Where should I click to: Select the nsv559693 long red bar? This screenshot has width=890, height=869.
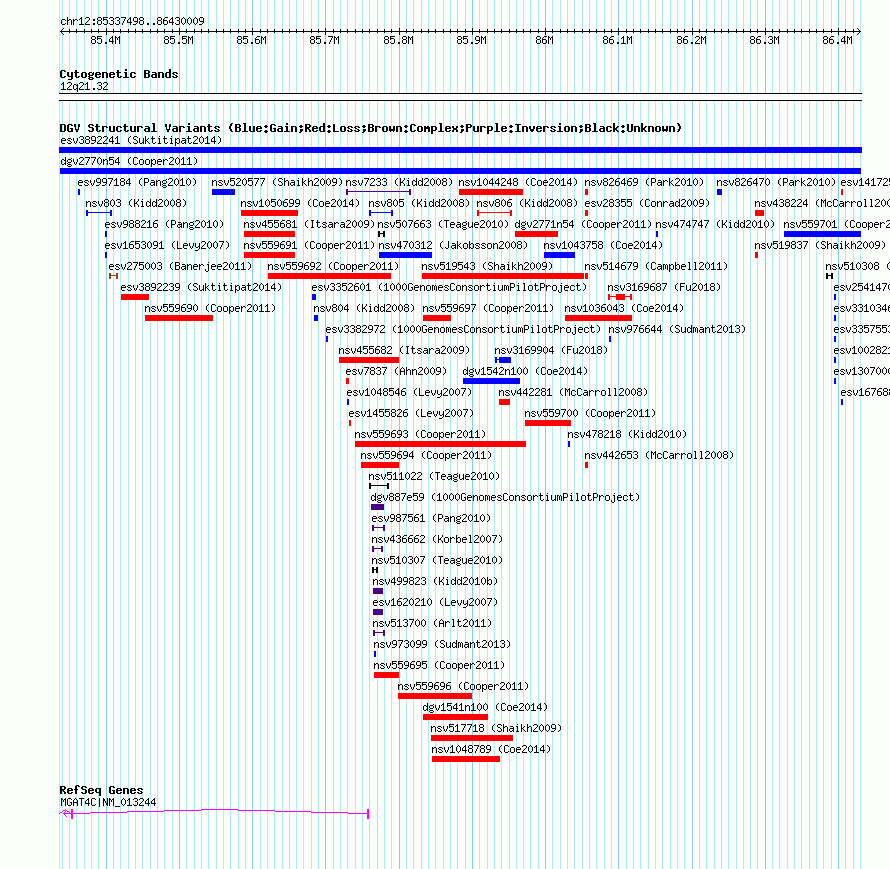(440, 444)
